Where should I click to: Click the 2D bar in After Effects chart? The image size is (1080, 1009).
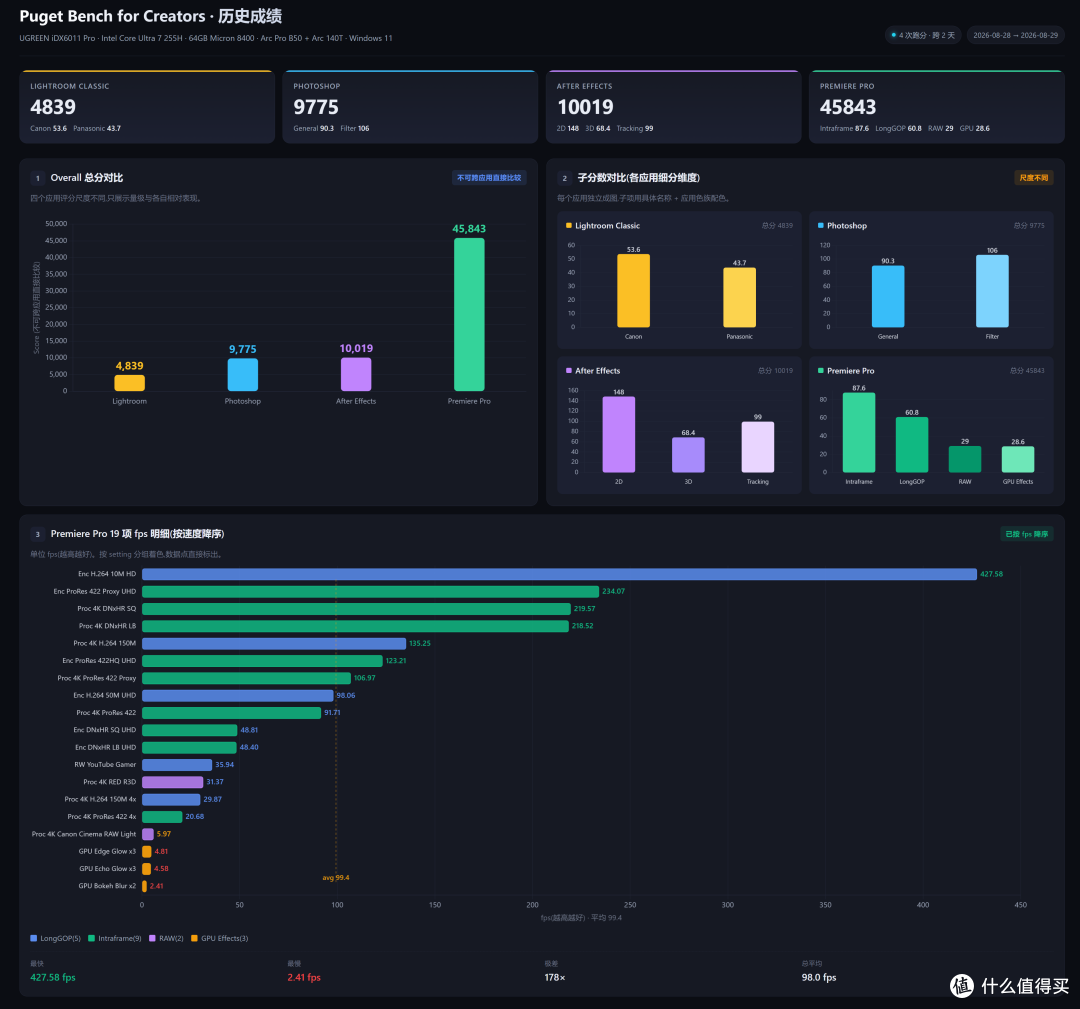(619, 435)
